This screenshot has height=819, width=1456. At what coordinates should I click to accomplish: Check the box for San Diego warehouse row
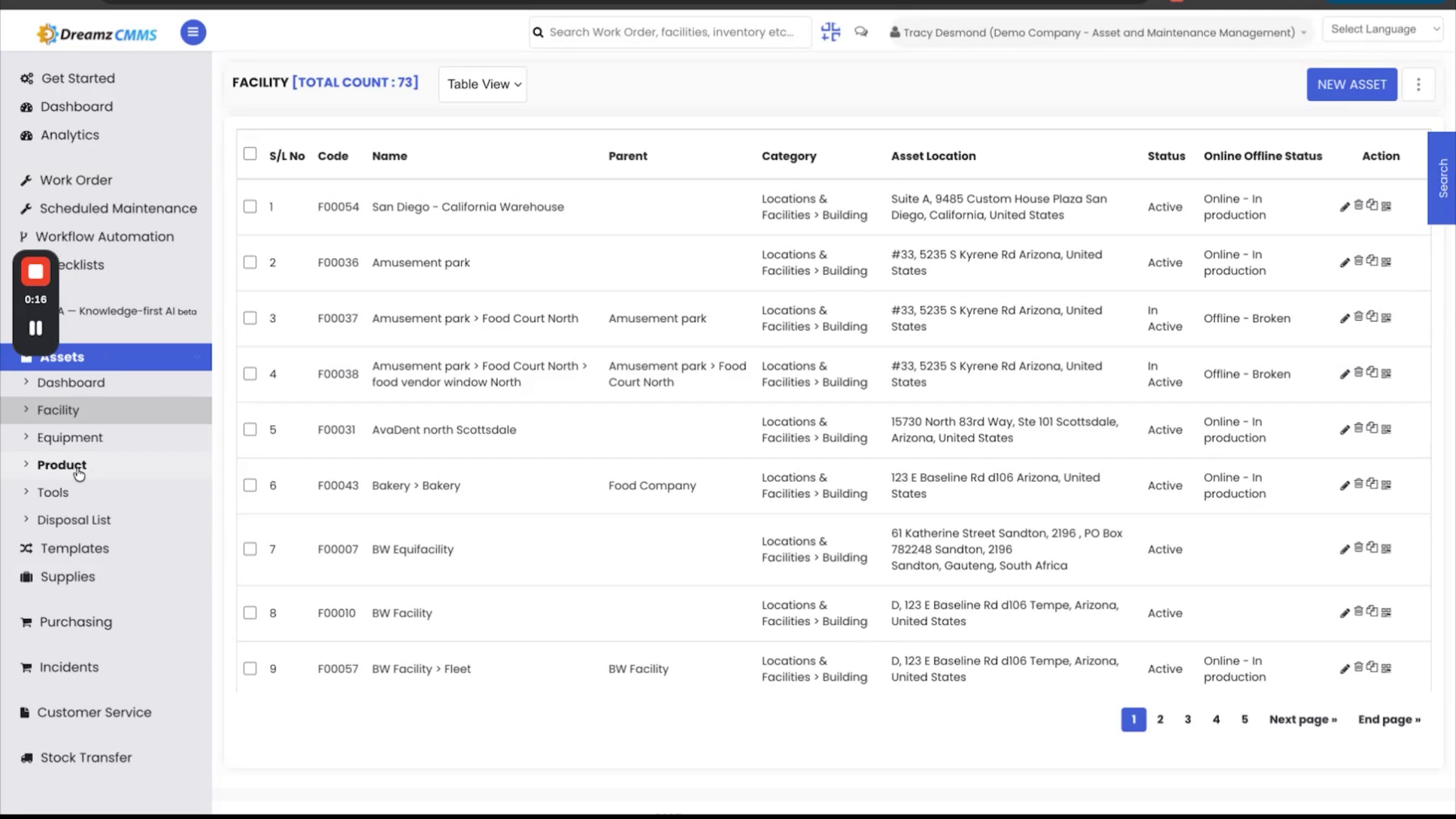(x=250, y=206)
